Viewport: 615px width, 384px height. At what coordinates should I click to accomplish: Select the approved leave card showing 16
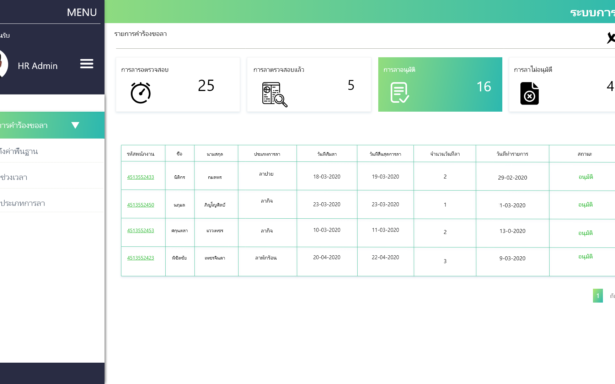pos(440,85)
